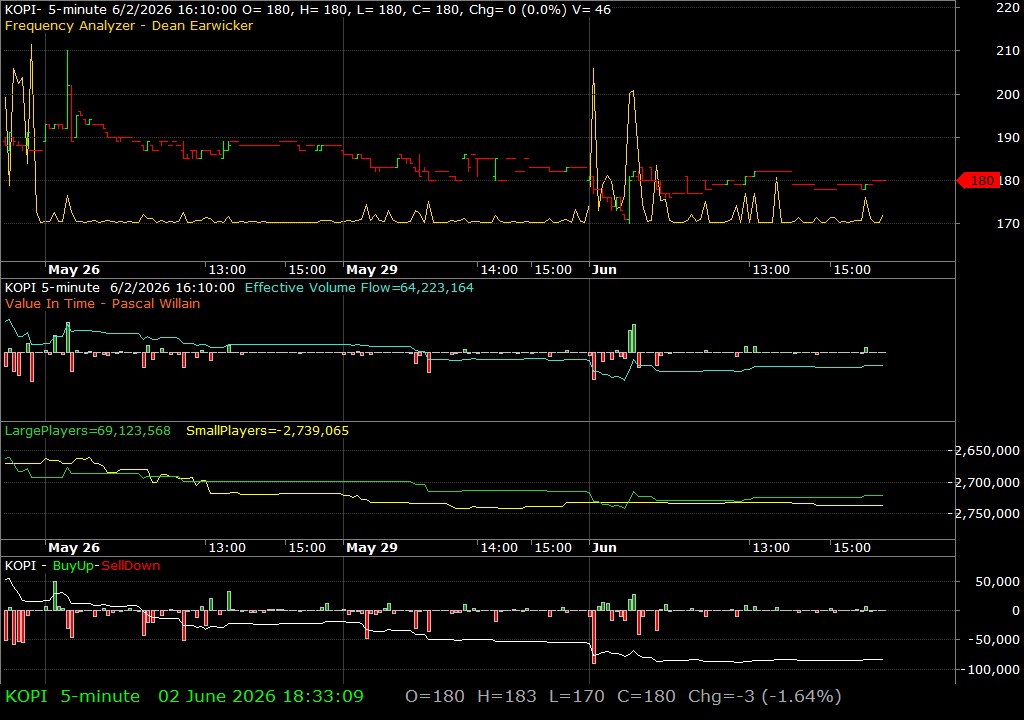Click the -2,700,000 axis label
The width and height of the screenshot is (1024, 720).
pyautogui.click(x=984, y=482)
